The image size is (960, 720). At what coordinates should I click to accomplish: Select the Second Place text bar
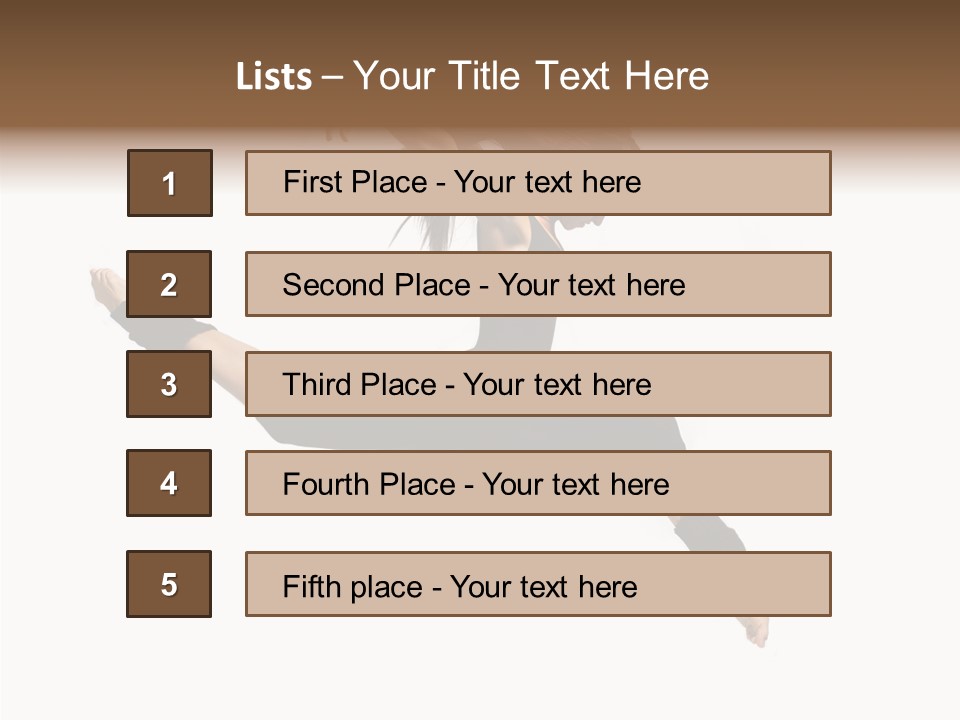(538, 284)
